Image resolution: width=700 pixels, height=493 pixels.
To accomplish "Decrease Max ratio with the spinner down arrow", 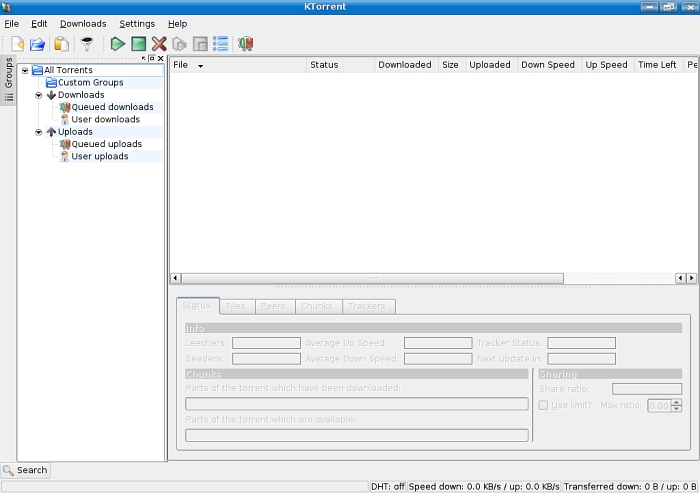I will (677, 409).
